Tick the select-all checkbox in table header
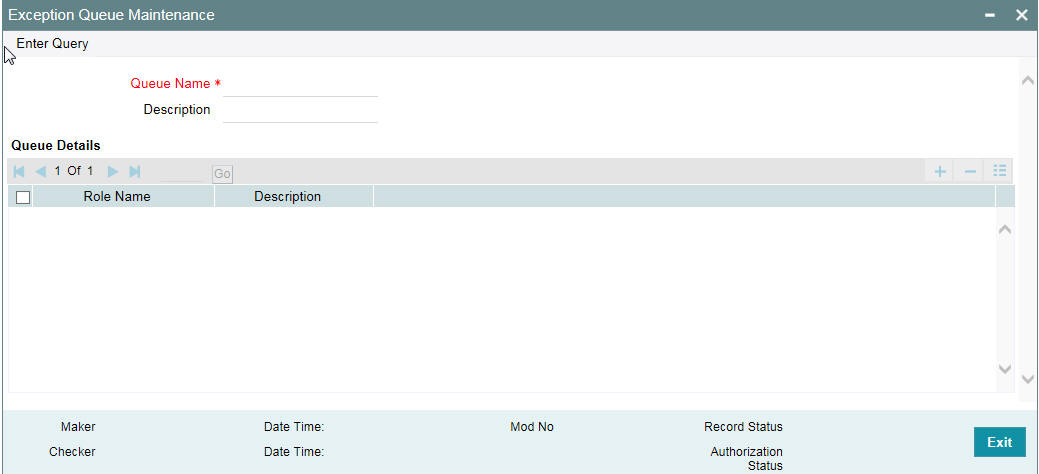 point(23,197)
